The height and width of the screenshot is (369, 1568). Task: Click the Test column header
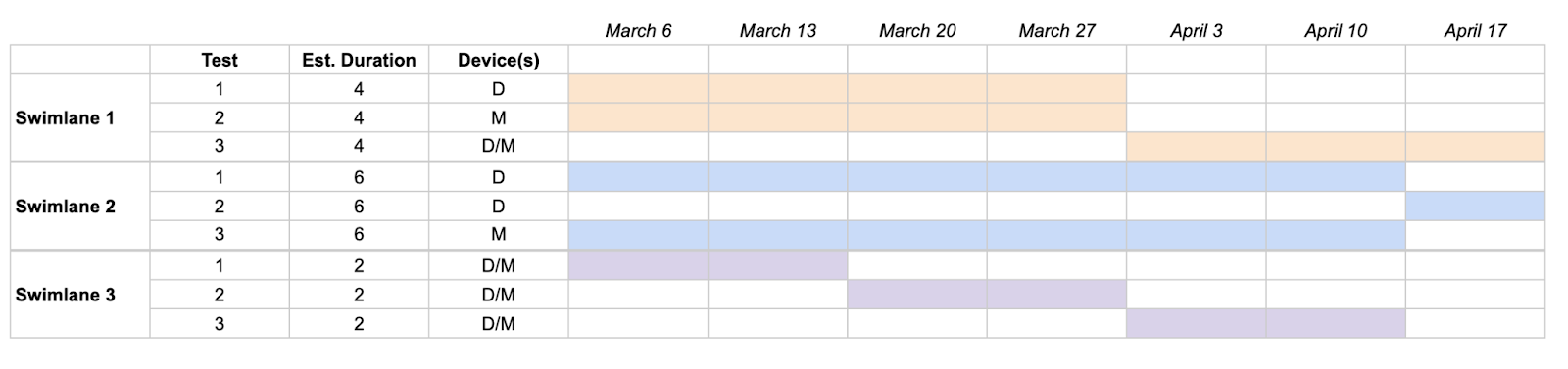click(220, 60)
